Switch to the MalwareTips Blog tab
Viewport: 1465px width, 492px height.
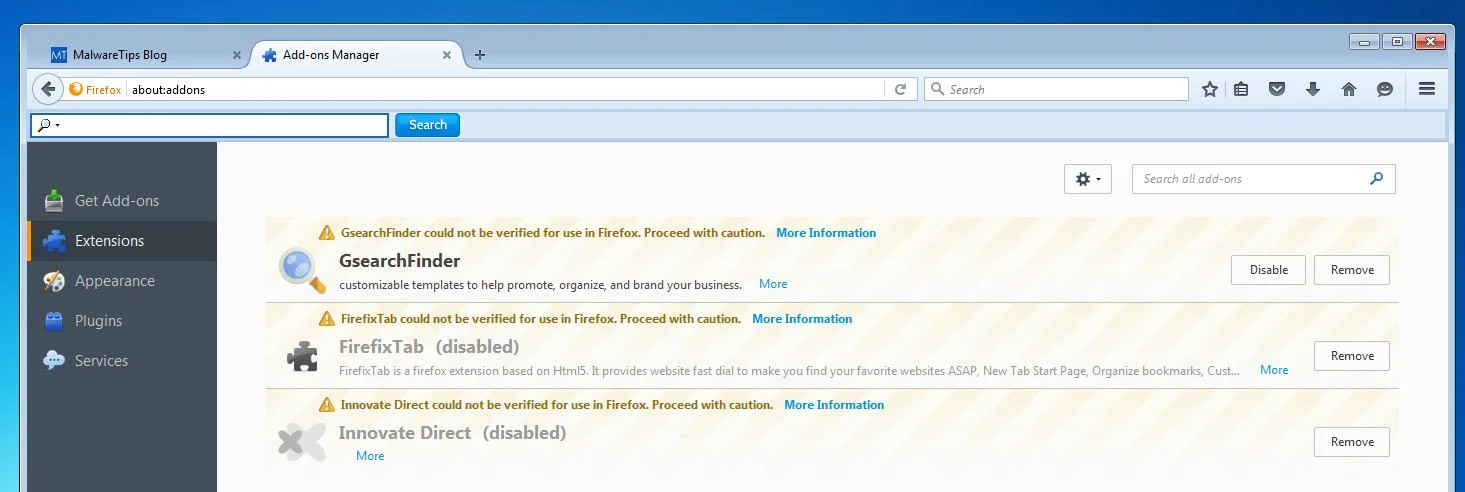click(x=144, y=55)
